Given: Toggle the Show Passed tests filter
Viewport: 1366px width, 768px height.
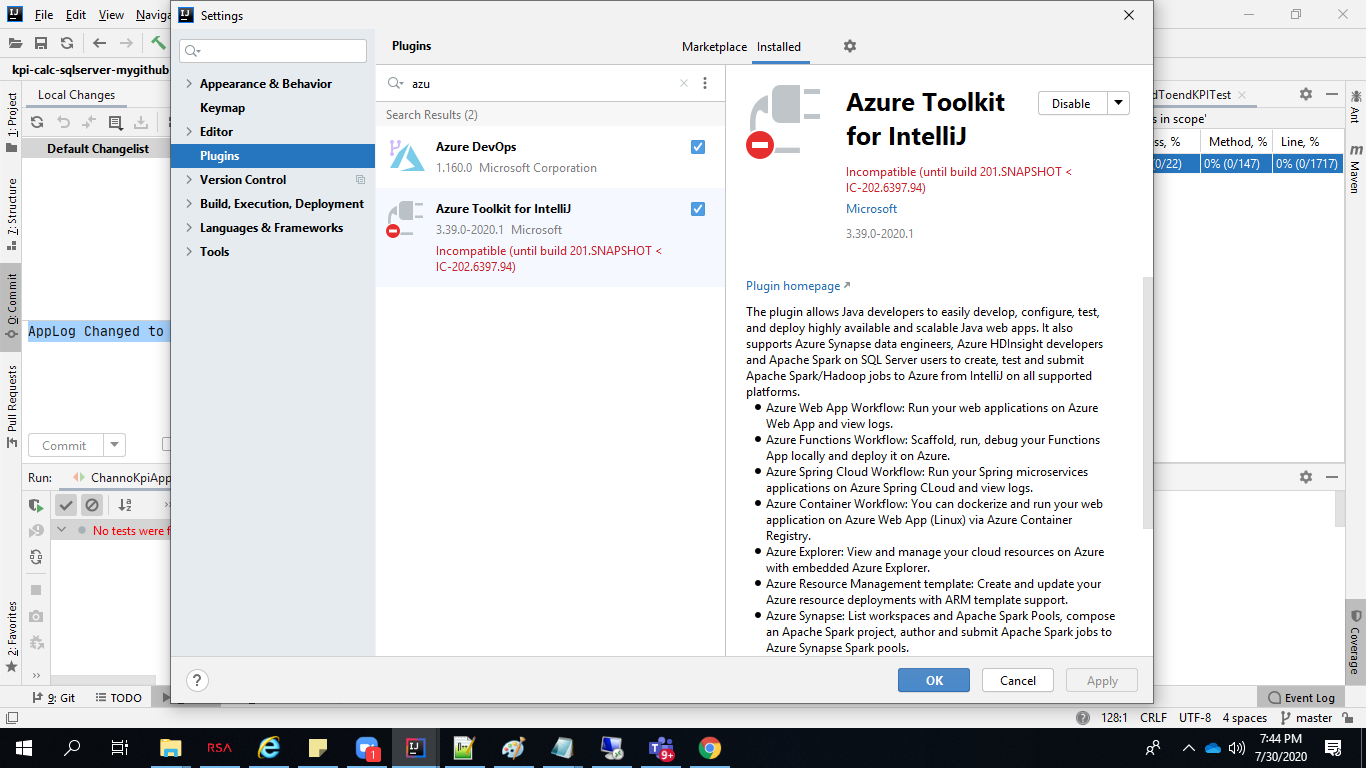Looking at the screenshot, I should click(66, 505).
